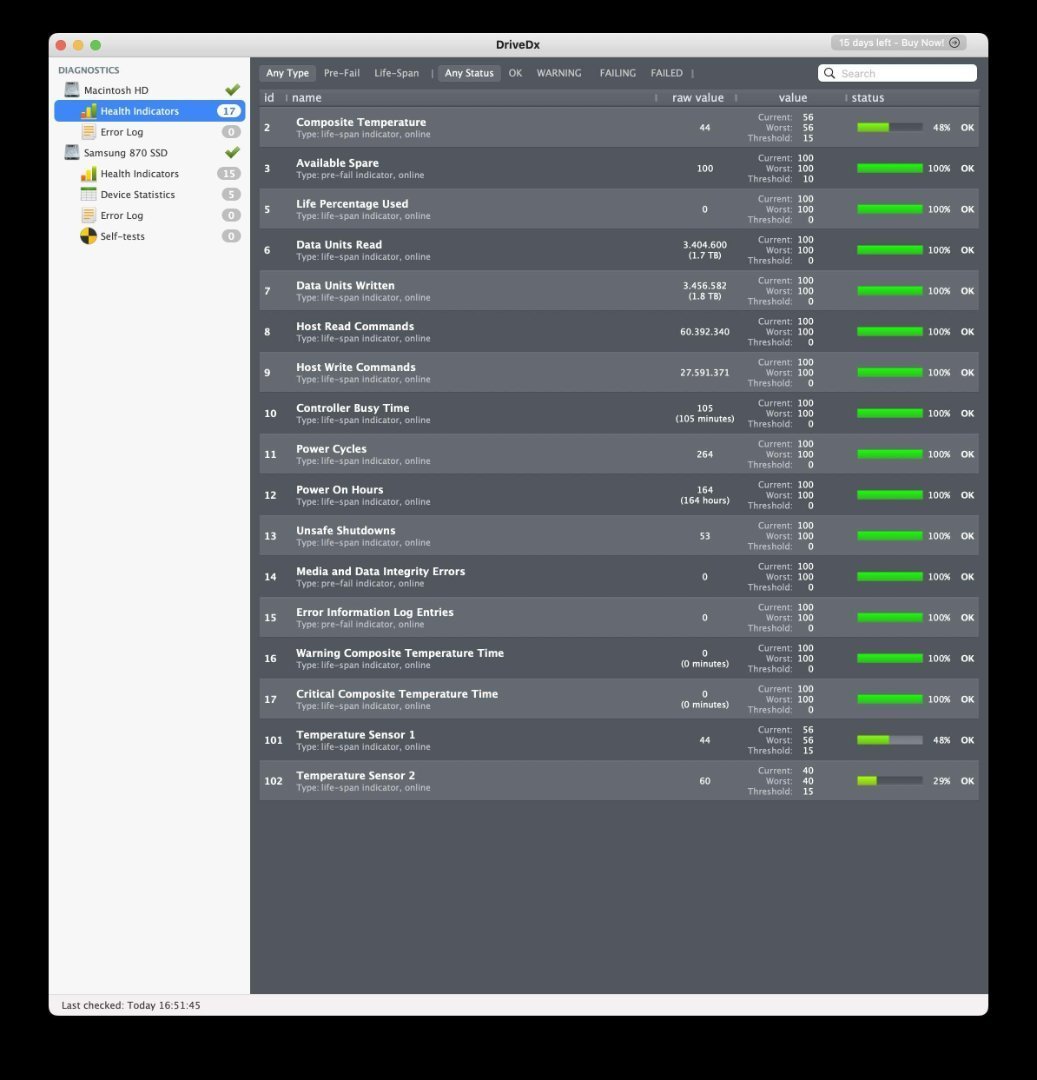Screen dimensions: 1037x1080
Task: Filter indicators by FAILED status
Action: coord(667,73)
